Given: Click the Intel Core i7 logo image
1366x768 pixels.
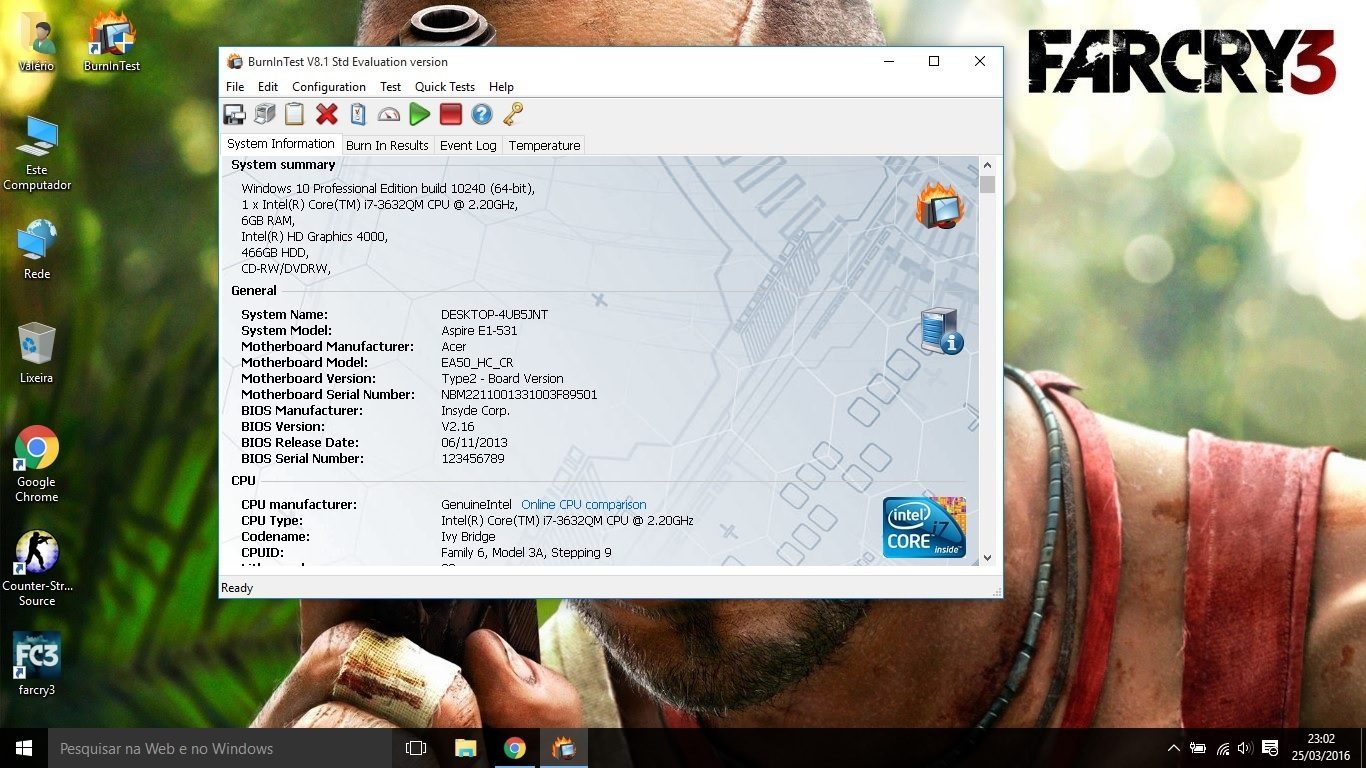Looking at the screenshot, I should pyautogui.click(x=925, y=527).
